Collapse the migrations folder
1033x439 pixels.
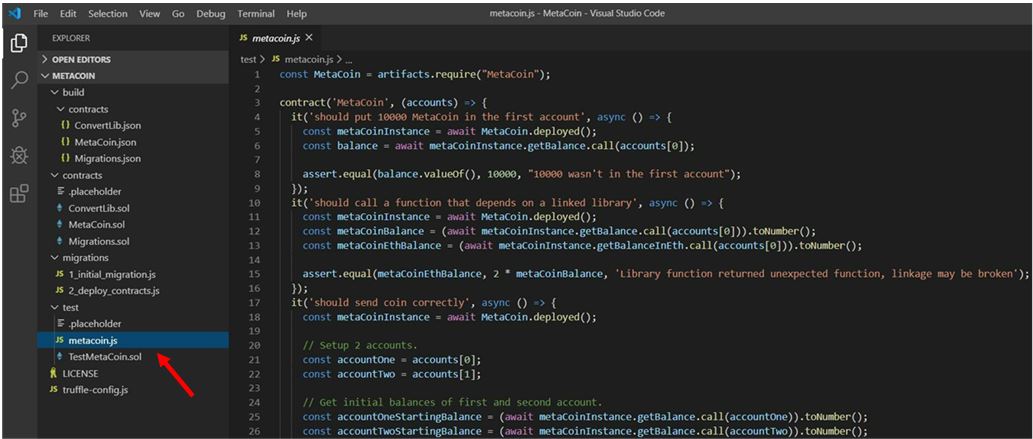[x=85, y=257]
